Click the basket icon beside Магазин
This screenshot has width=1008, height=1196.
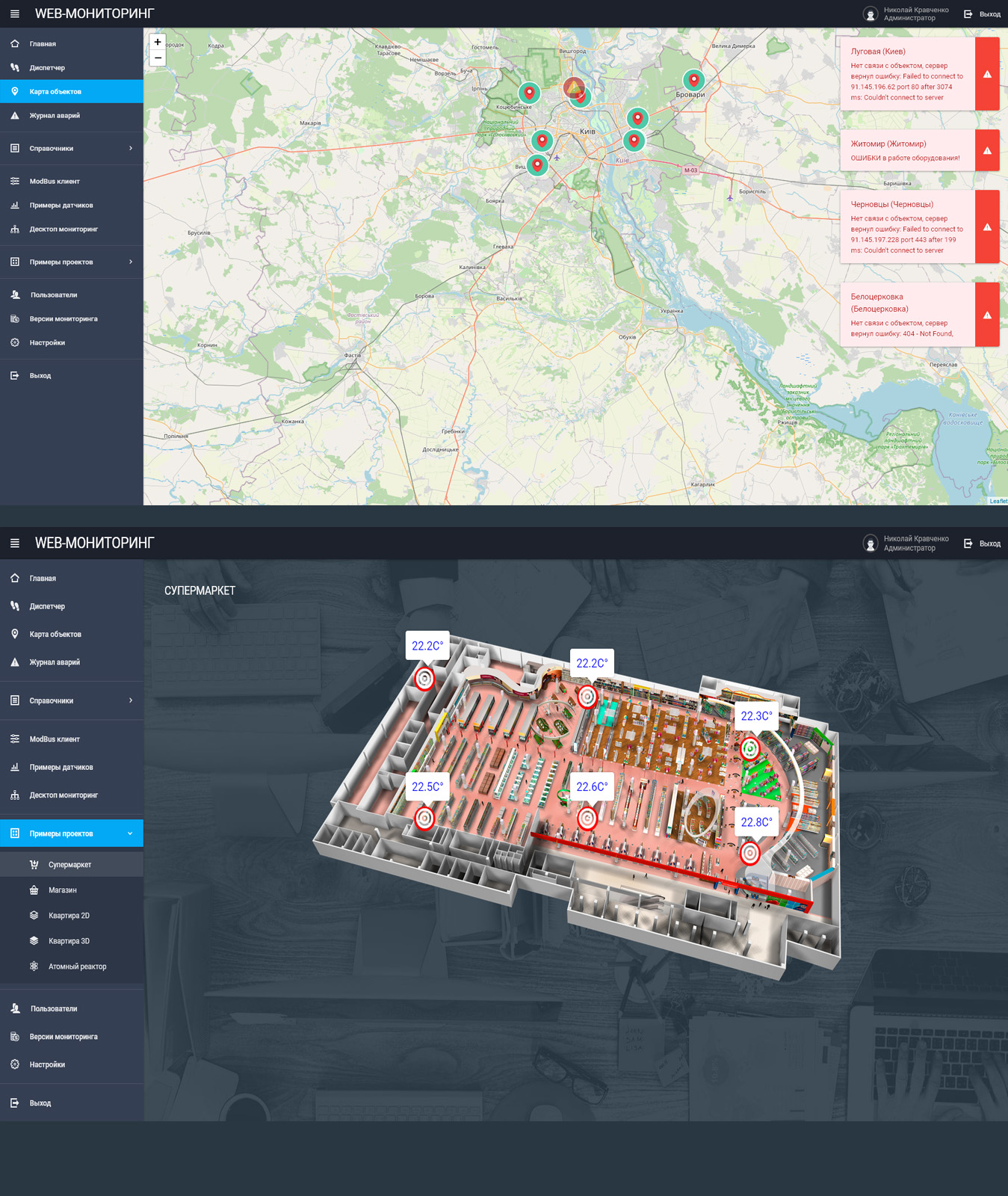pyautogui.click(x=34, y=890)
